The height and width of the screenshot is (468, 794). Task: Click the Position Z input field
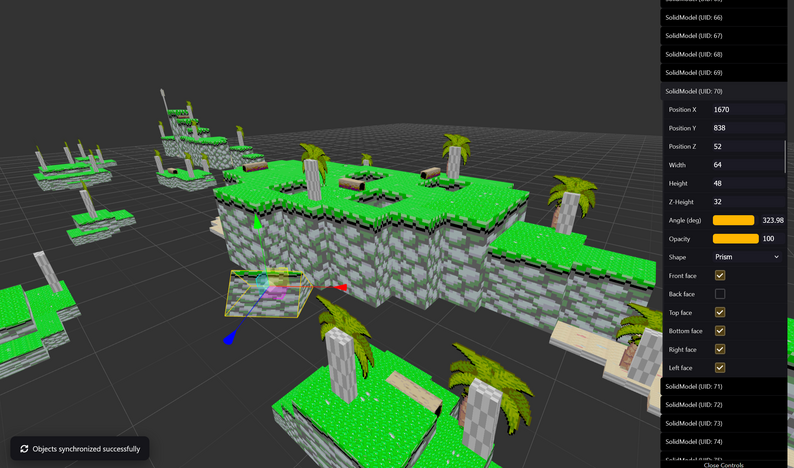coord(749,146)
